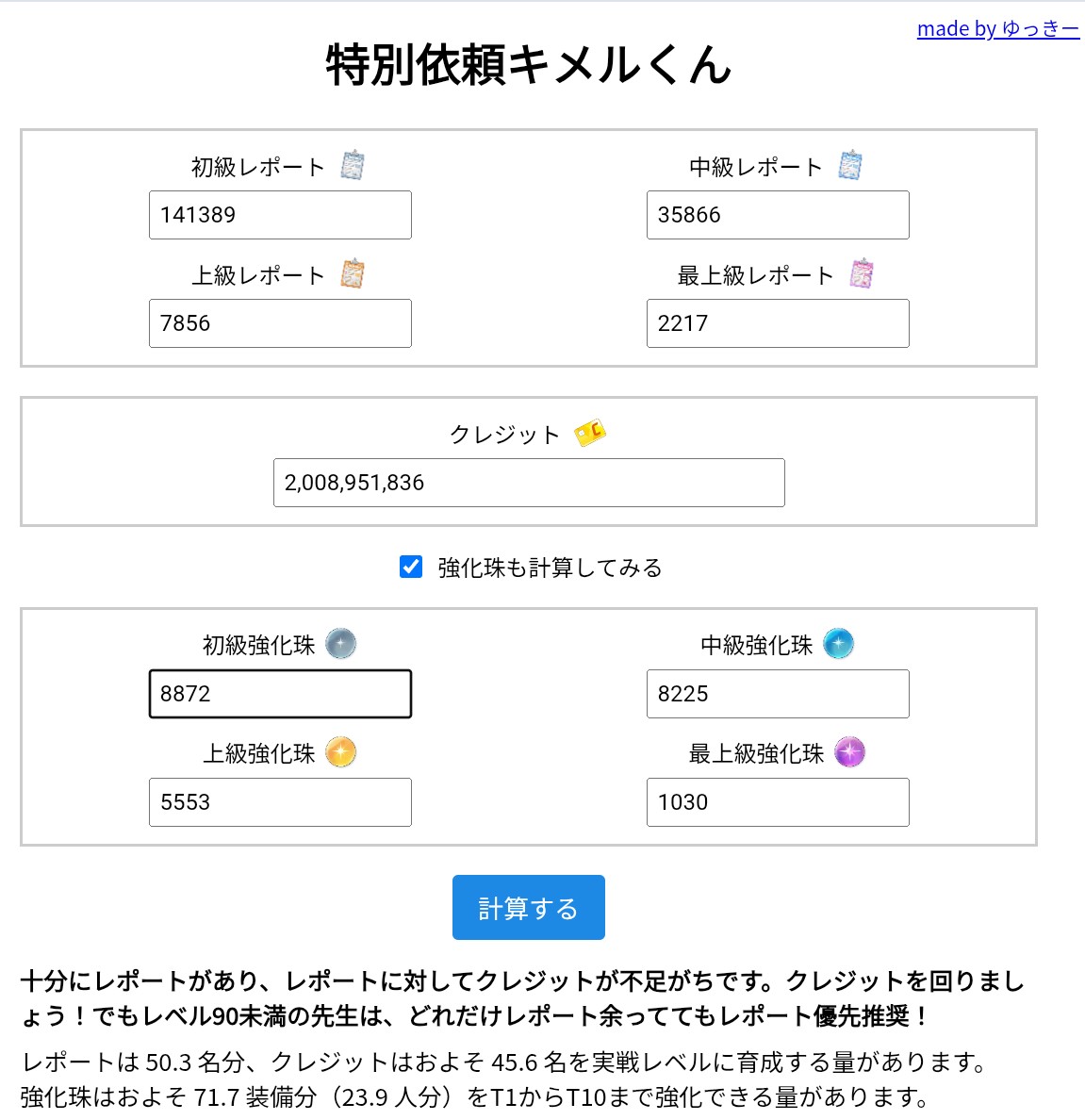1085x1120 pixels.
Task: Select the 上級レポート input with 7856
Action: 280,323
